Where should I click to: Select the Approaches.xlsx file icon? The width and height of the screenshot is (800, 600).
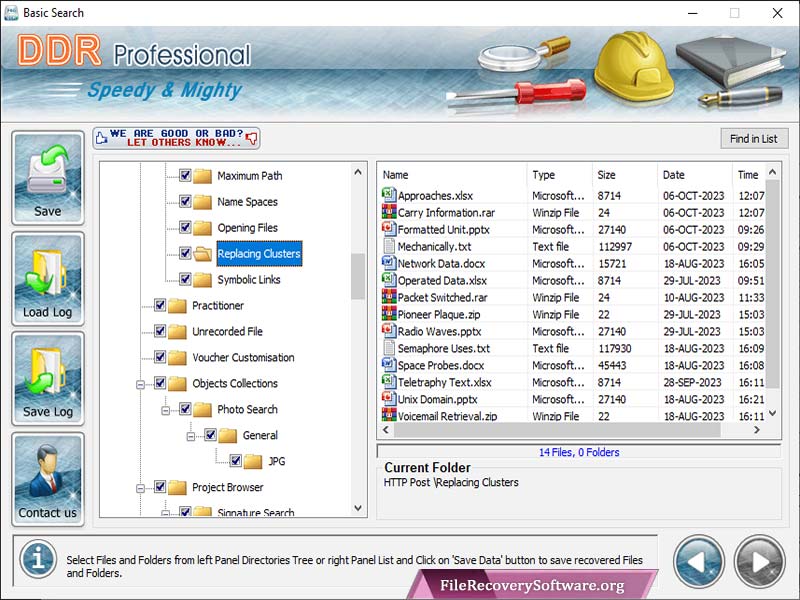[389, 194]
